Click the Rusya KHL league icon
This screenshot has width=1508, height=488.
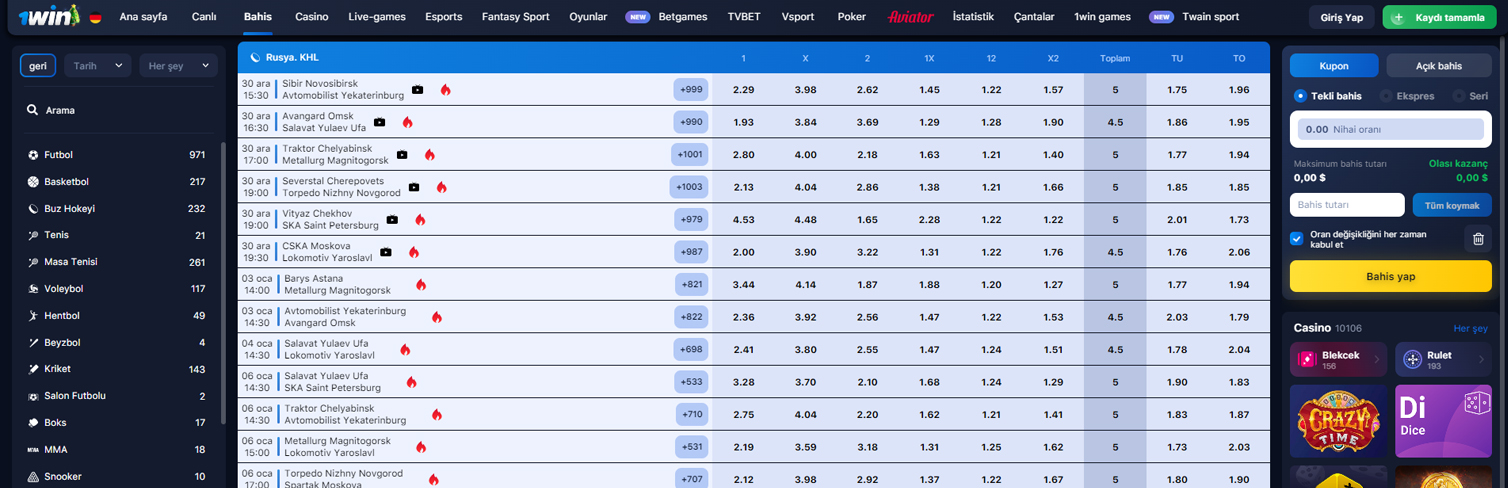tap(255, 58)
